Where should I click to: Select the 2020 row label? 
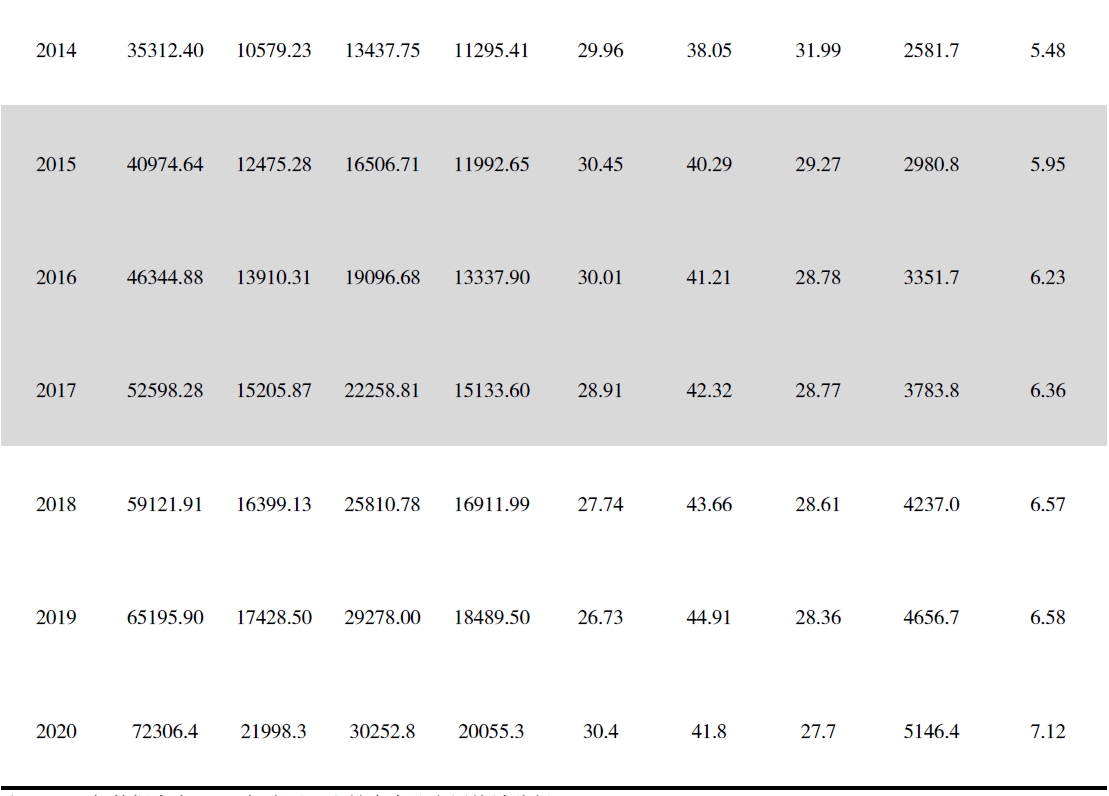[x=56, y=732]
